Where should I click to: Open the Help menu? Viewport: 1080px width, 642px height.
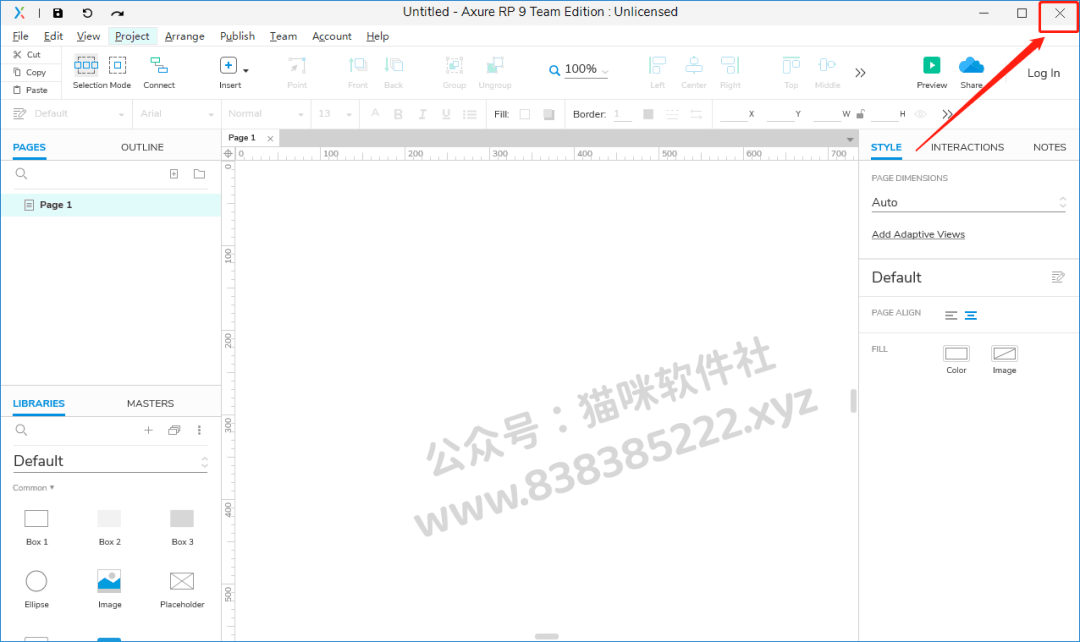[377, 36]
